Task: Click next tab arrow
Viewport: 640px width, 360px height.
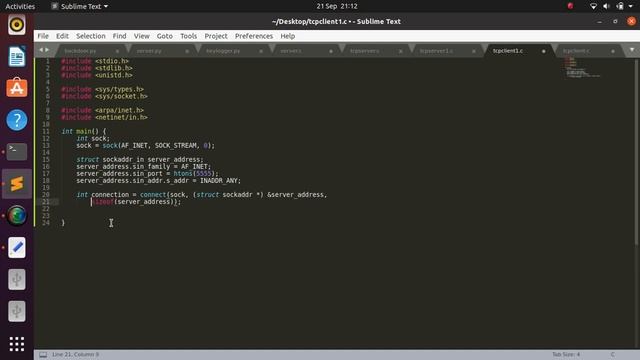Action: [47, 50]
